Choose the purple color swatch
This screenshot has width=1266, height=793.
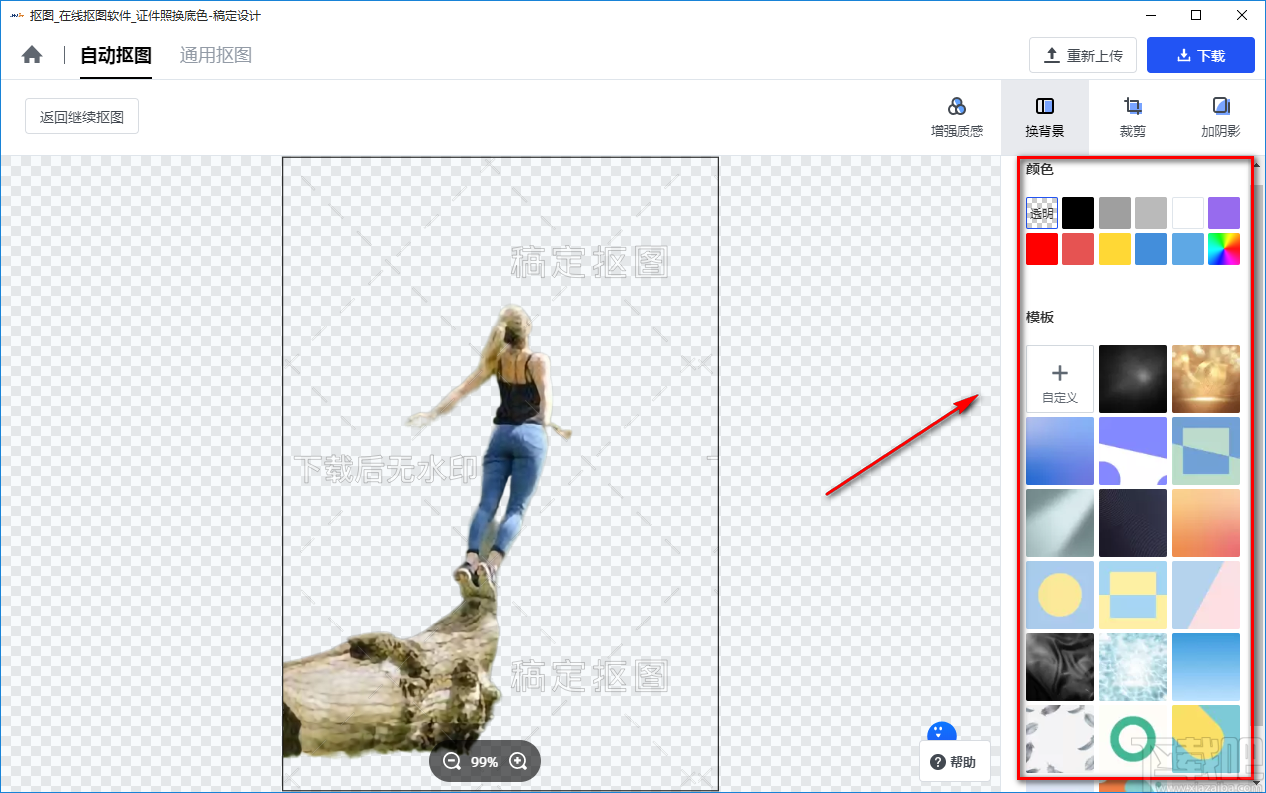(x=1224, y=213)
